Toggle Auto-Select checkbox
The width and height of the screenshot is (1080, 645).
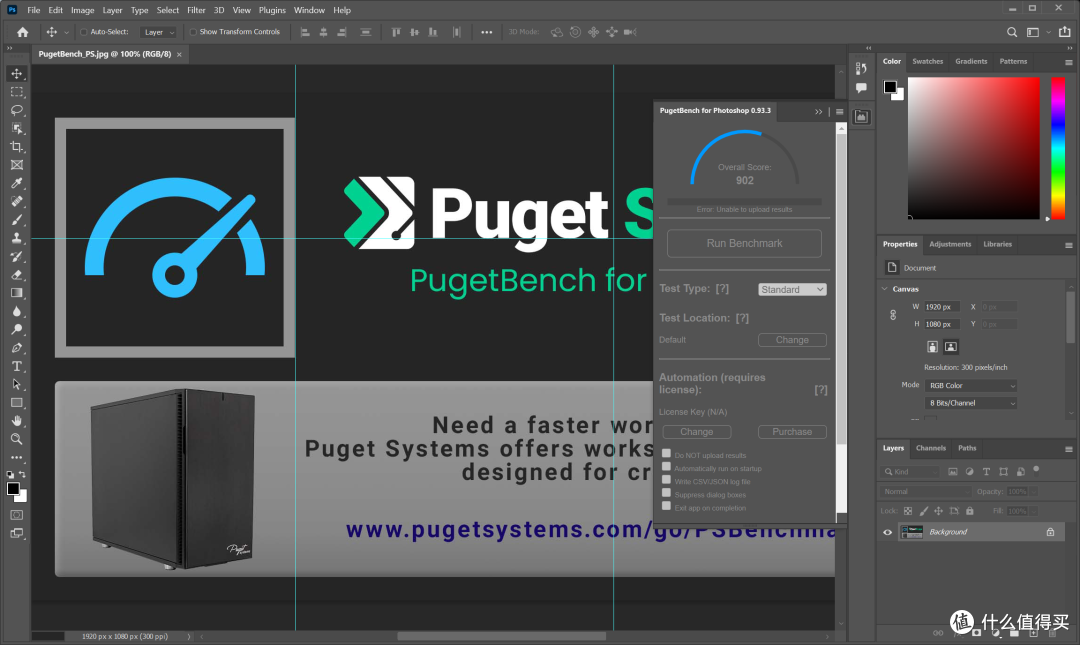84,32
